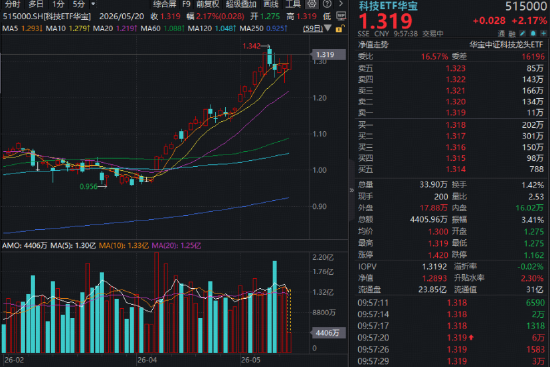Select MA20 1.219 indicator label
Screen dimensions: 550x367
(x=115, y=28)
